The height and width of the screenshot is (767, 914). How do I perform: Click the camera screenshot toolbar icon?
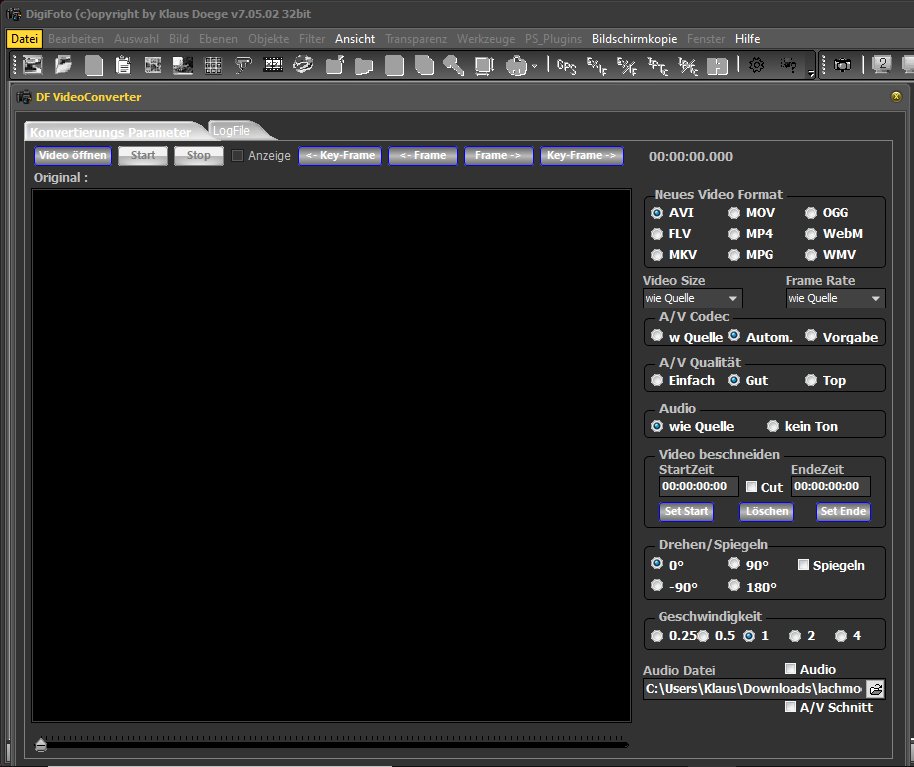click(843, 66)
